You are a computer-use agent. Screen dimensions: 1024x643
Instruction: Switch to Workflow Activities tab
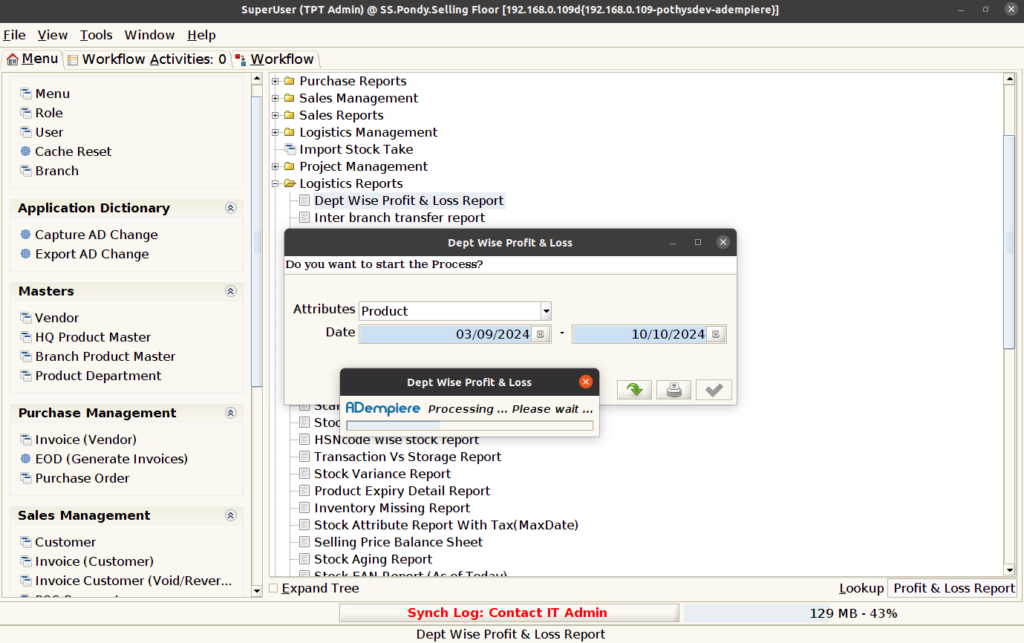[x=146, y=59]
